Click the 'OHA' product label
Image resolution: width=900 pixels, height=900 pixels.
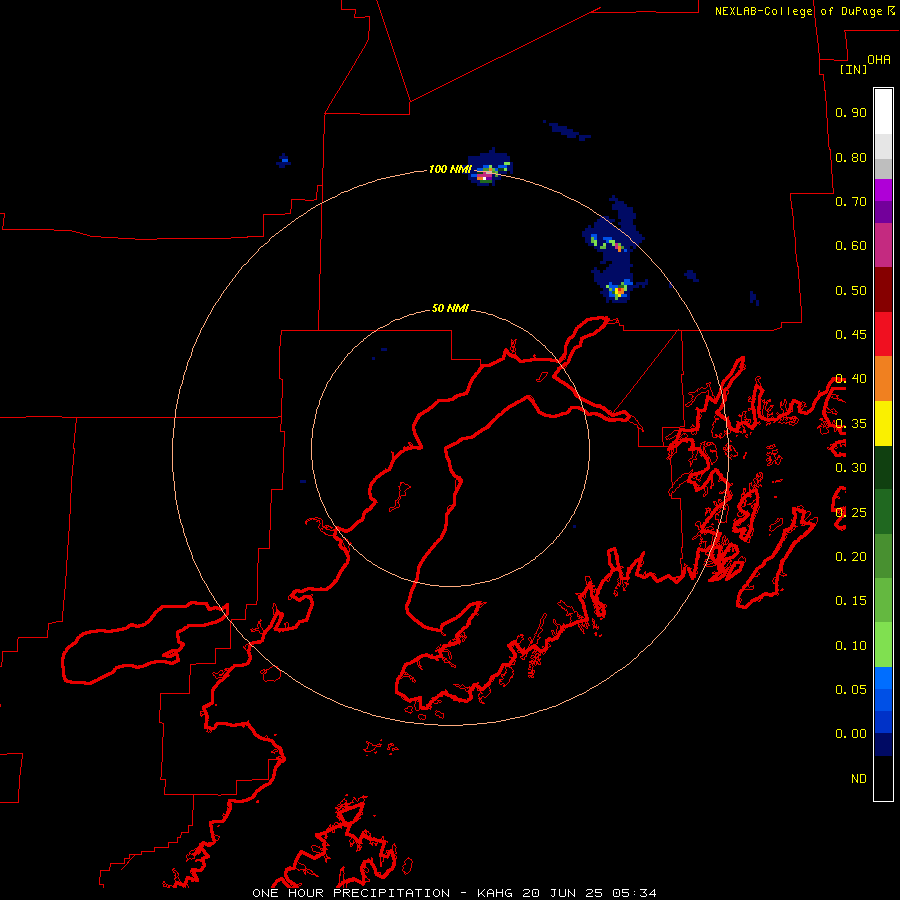pos(879,60)
